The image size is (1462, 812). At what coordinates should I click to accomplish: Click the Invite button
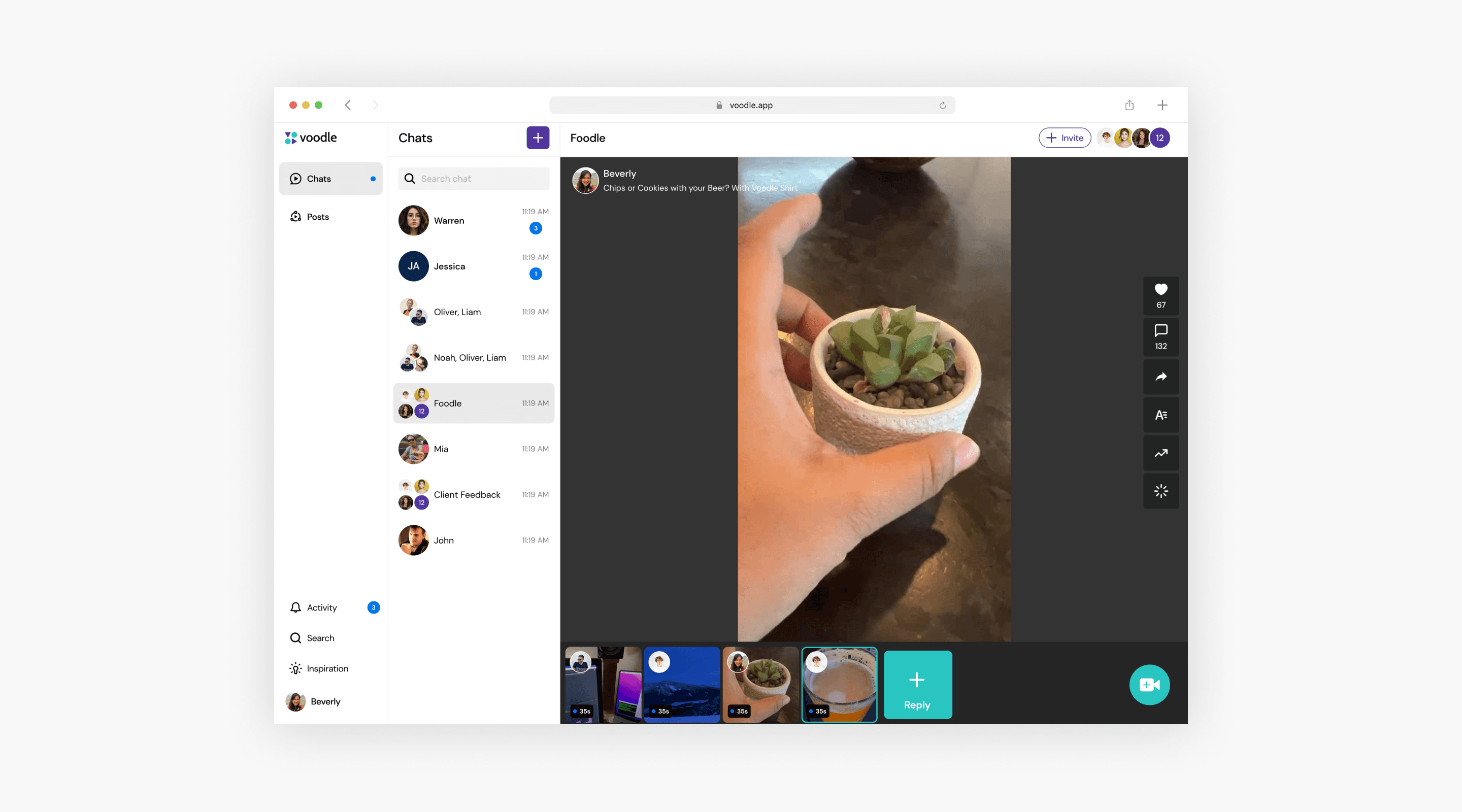(1064, 138)
